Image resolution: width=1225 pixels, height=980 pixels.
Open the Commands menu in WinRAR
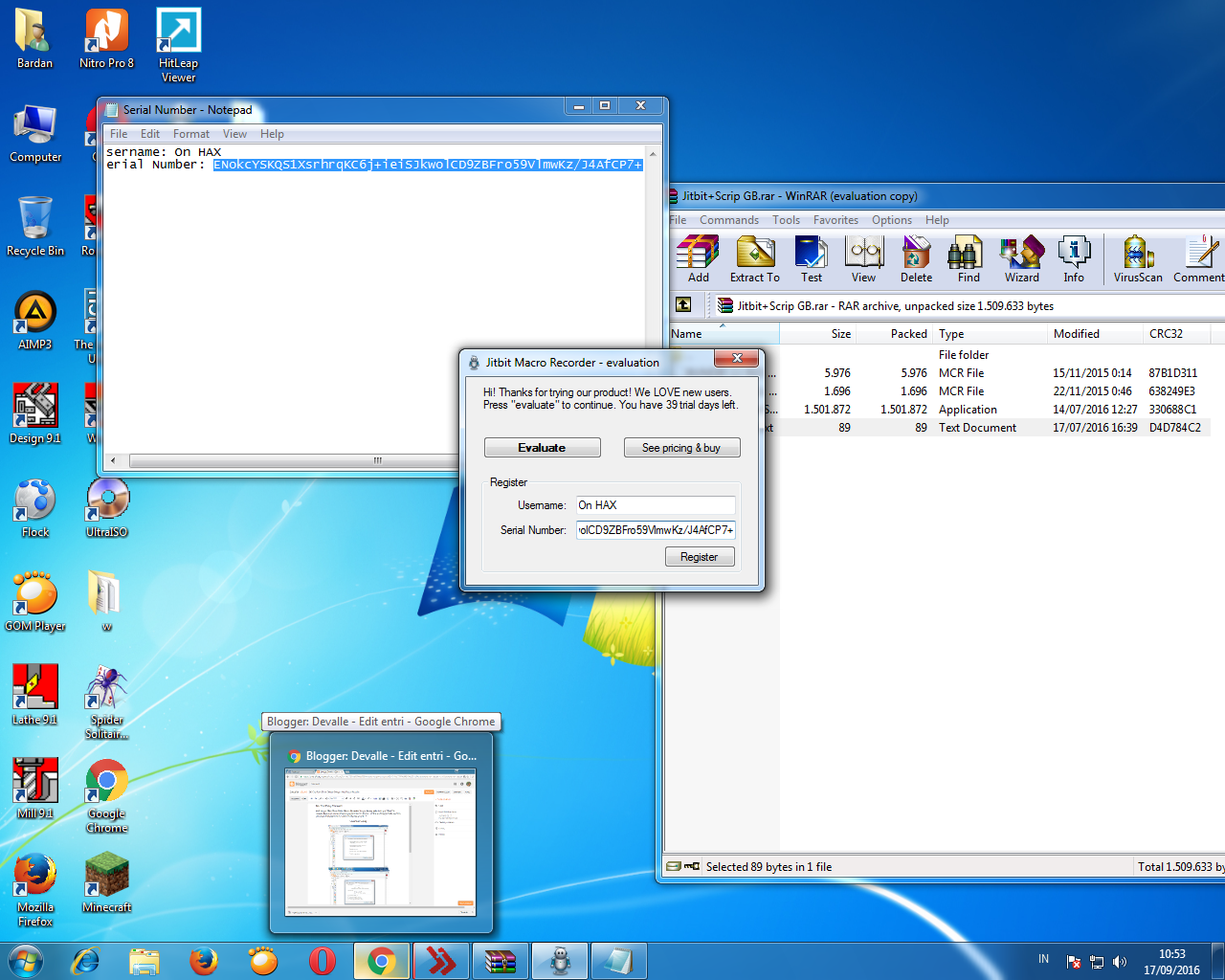click(728, 219)
